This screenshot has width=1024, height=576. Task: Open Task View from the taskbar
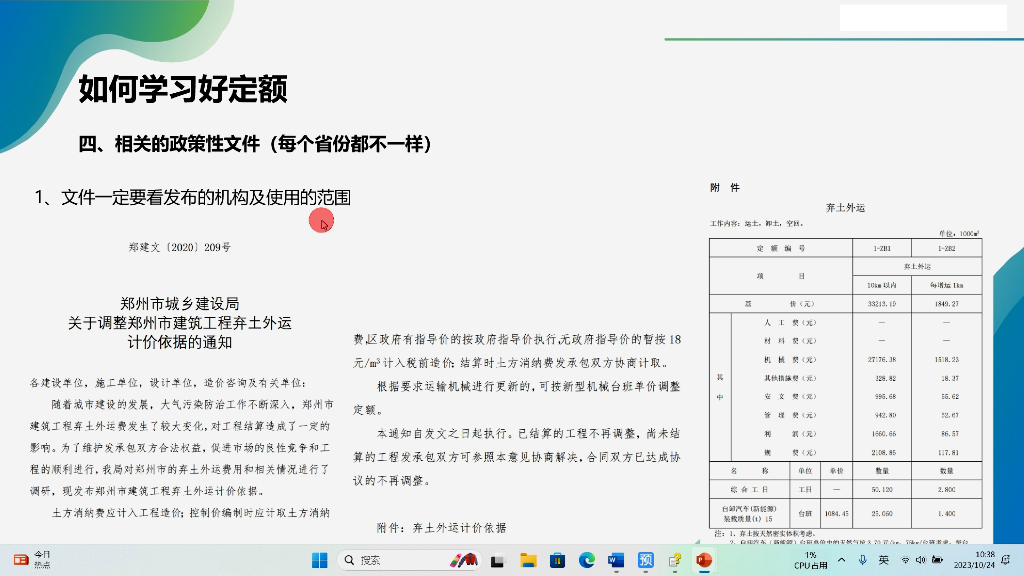point(497,560)
